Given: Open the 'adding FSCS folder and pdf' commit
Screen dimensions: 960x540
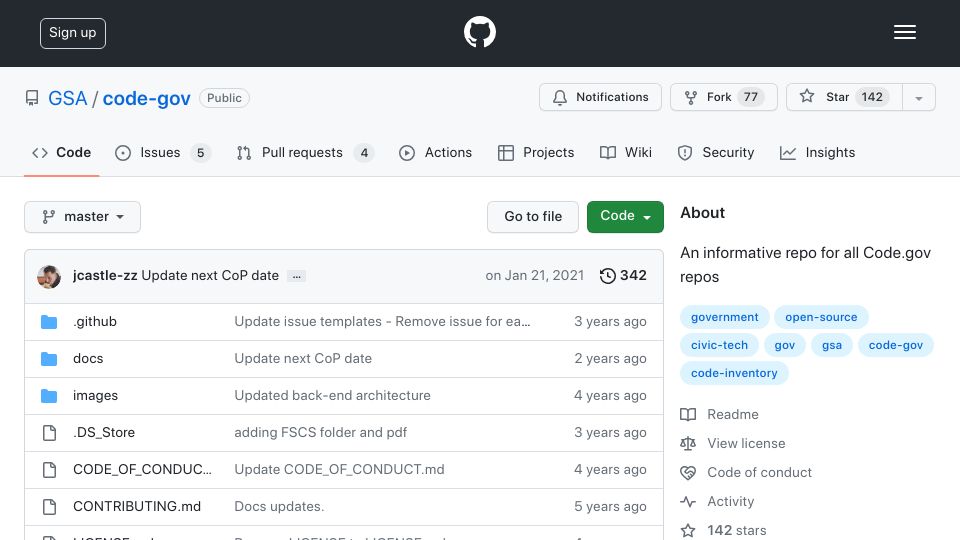Looking at the screenshot, I should click(x=321, y=432).
